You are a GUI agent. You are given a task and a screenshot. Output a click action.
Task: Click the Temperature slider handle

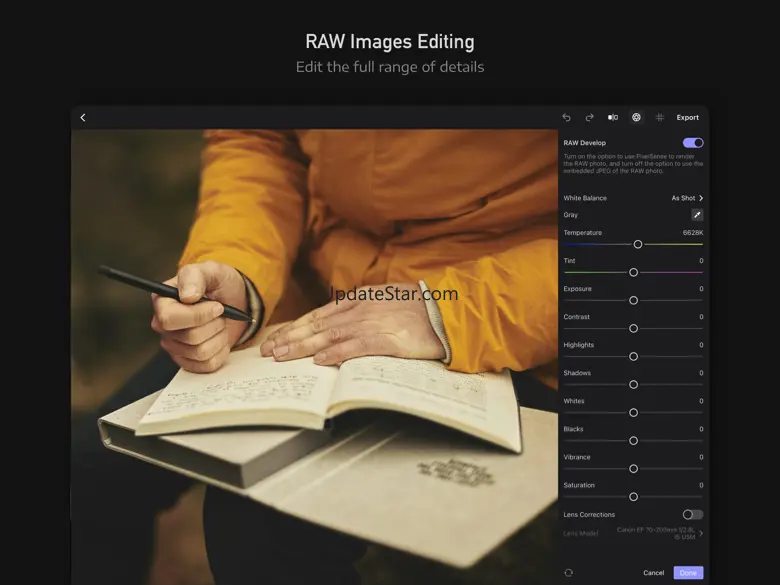coord(638,244)
